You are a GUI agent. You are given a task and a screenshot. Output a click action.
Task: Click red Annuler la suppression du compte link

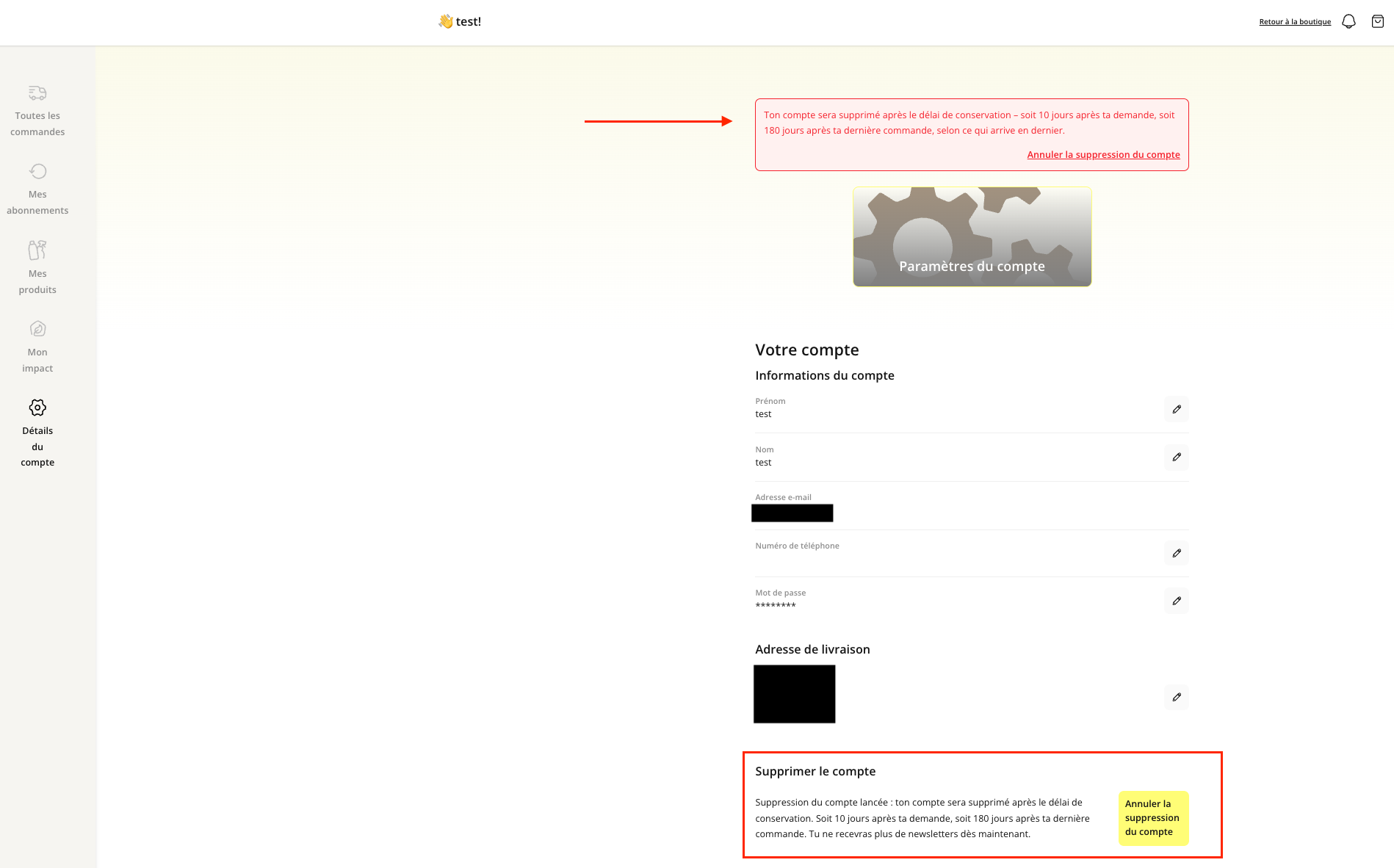[x=1103, y=155]
